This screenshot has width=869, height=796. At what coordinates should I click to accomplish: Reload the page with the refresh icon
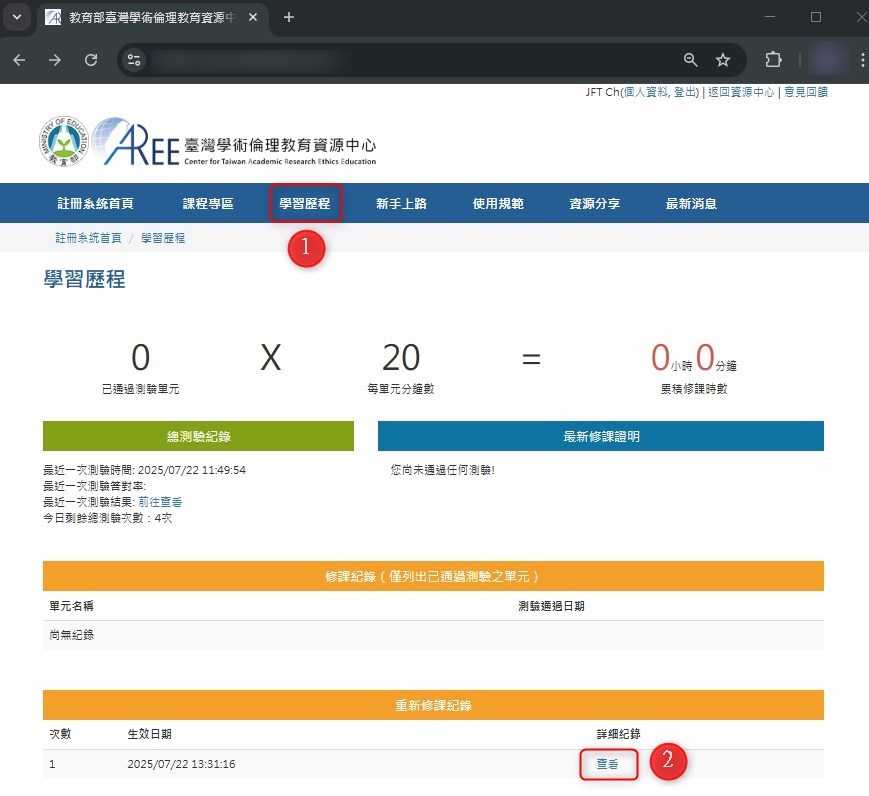(91, 60)
